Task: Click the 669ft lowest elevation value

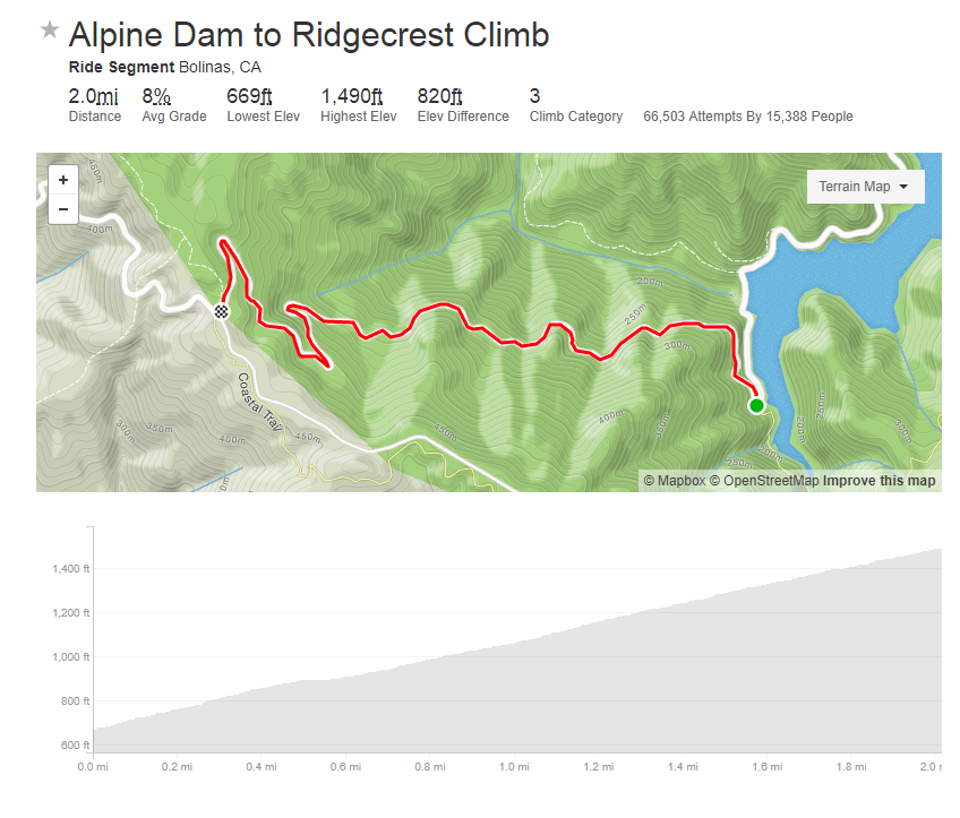Action: (x=249, y=96)
